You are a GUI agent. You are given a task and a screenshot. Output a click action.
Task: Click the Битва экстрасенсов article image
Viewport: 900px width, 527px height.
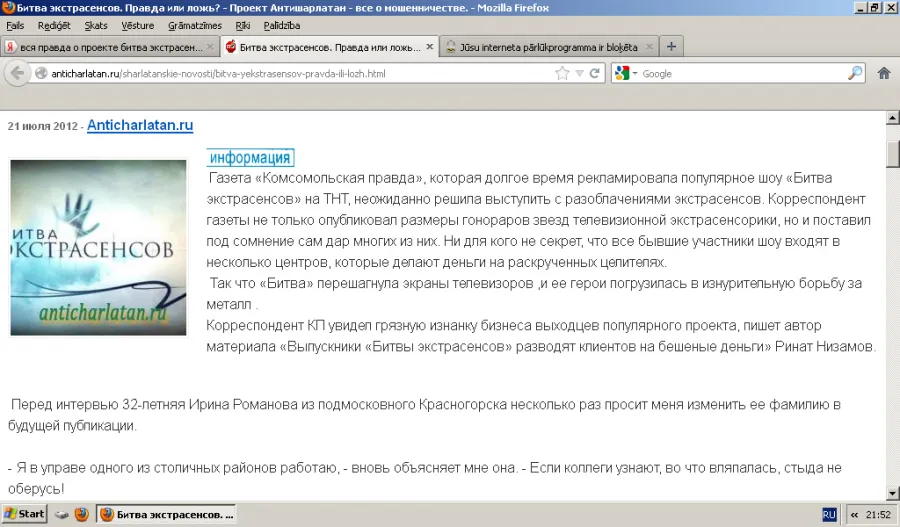[x=98, y=247]
